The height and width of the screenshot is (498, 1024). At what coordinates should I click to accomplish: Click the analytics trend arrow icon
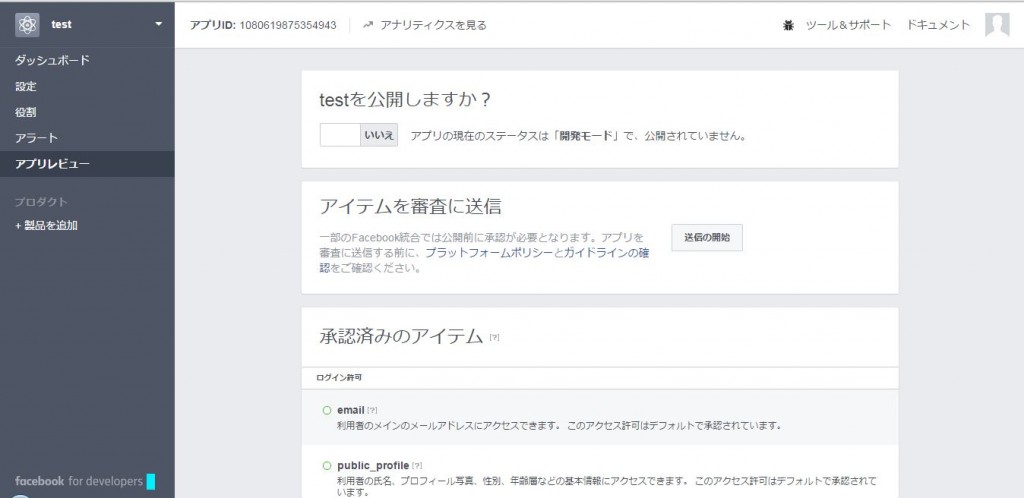click(x=368, y=25)
